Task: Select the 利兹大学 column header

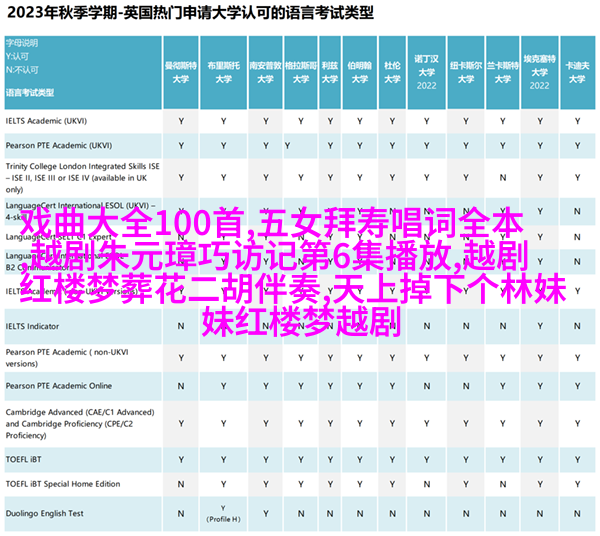Action: click(x=330, y=72)
